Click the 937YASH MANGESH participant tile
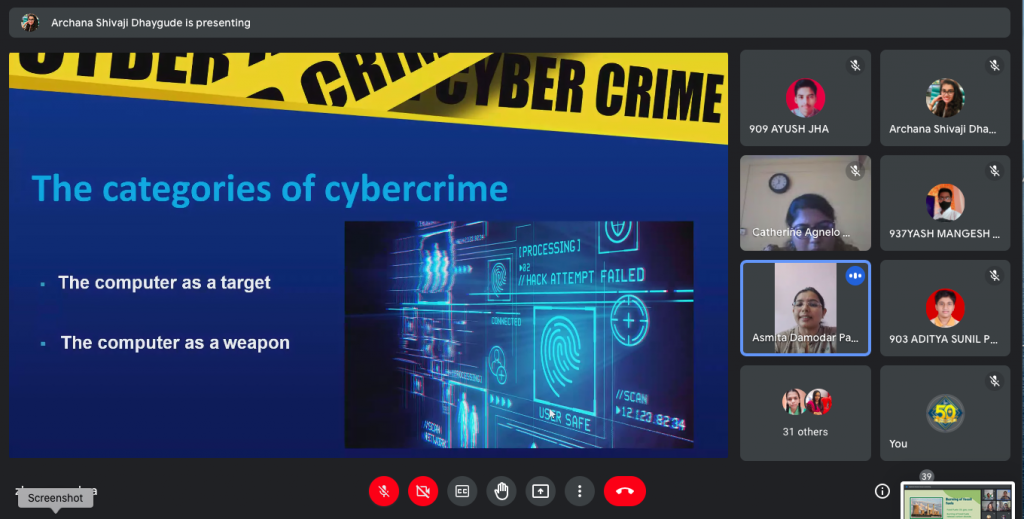Screen dimensions: 1024x519 click(x=945, y=203)
